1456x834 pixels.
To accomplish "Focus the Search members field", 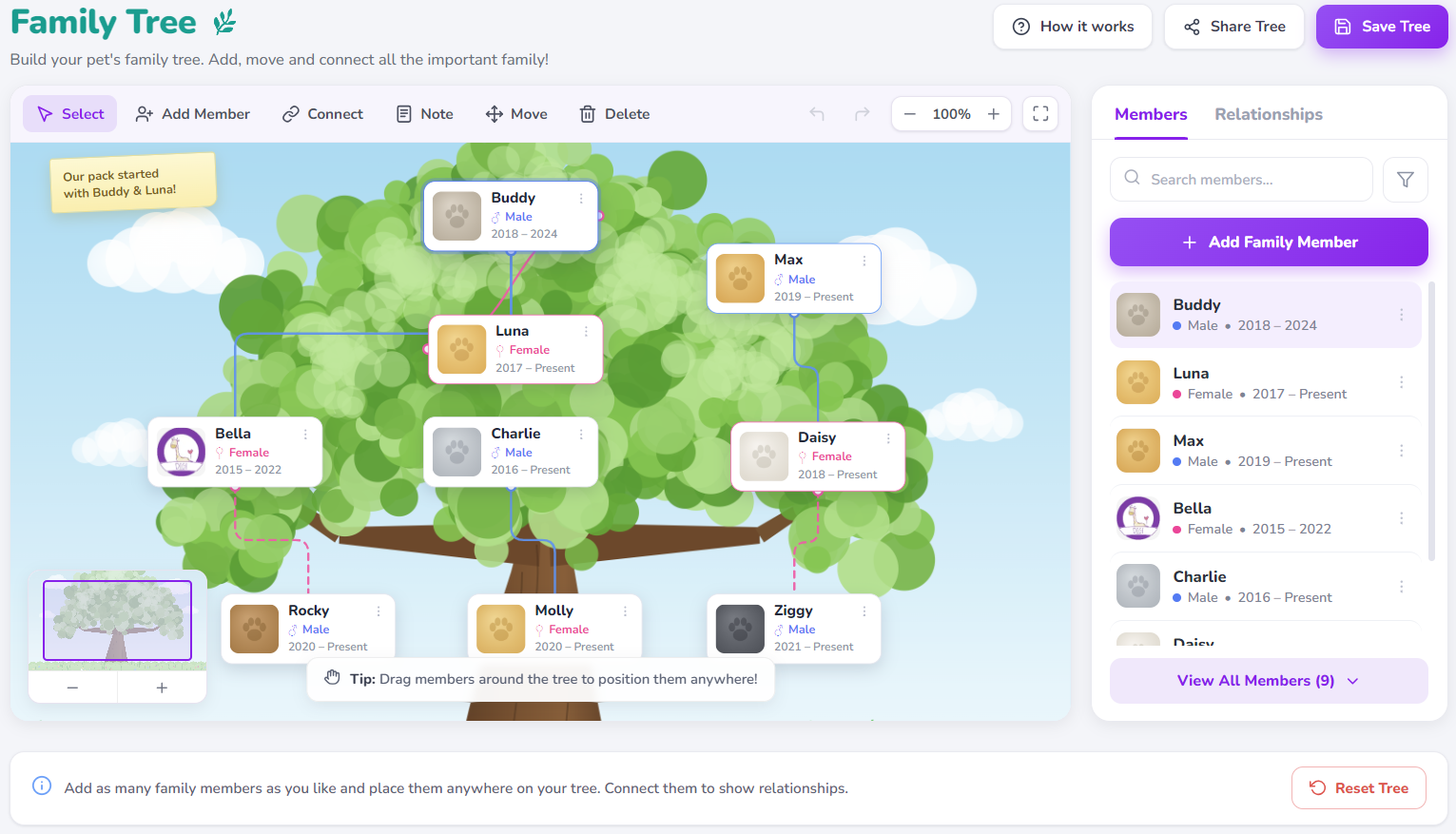I will [x=1241, y=180].
